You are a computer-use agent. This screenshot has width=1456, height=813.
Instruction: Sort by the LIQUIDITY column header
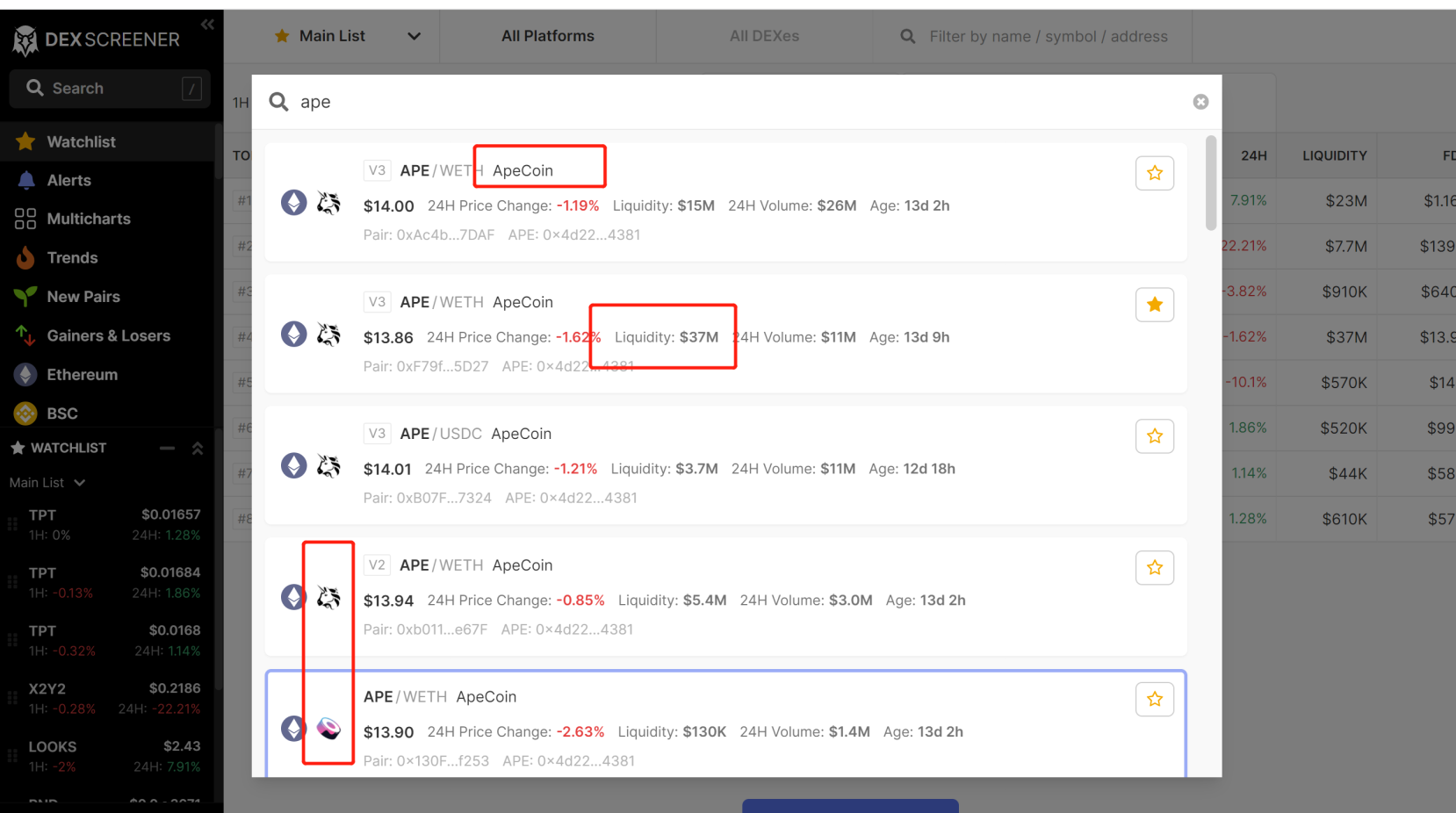point(1335,155)
